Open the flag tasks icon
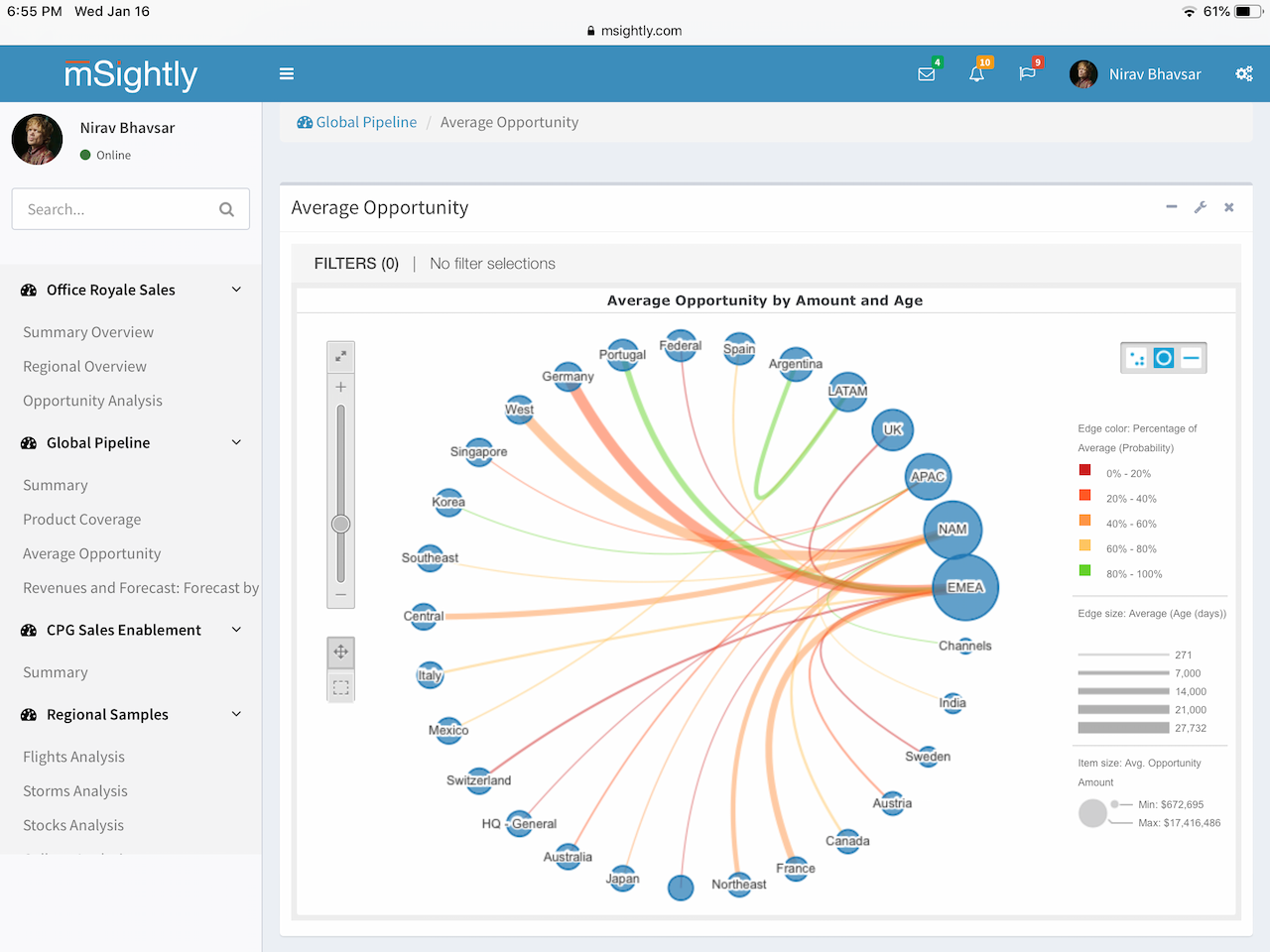Screen dimensions: 1270x952 click(1027, 74)
